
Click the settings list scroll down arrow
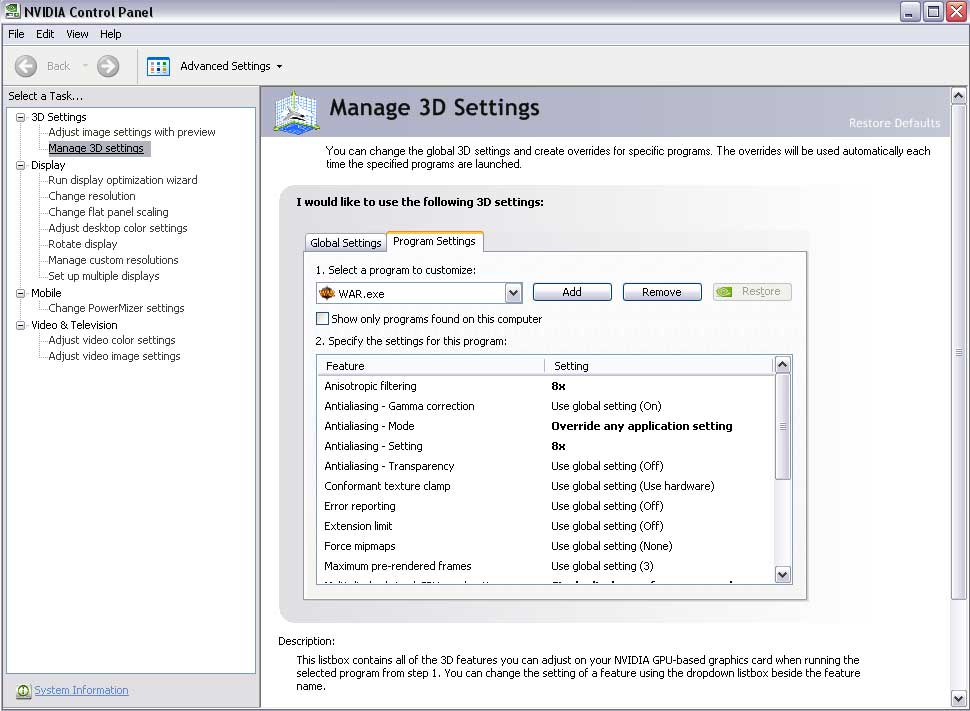(x=783, y=574)
